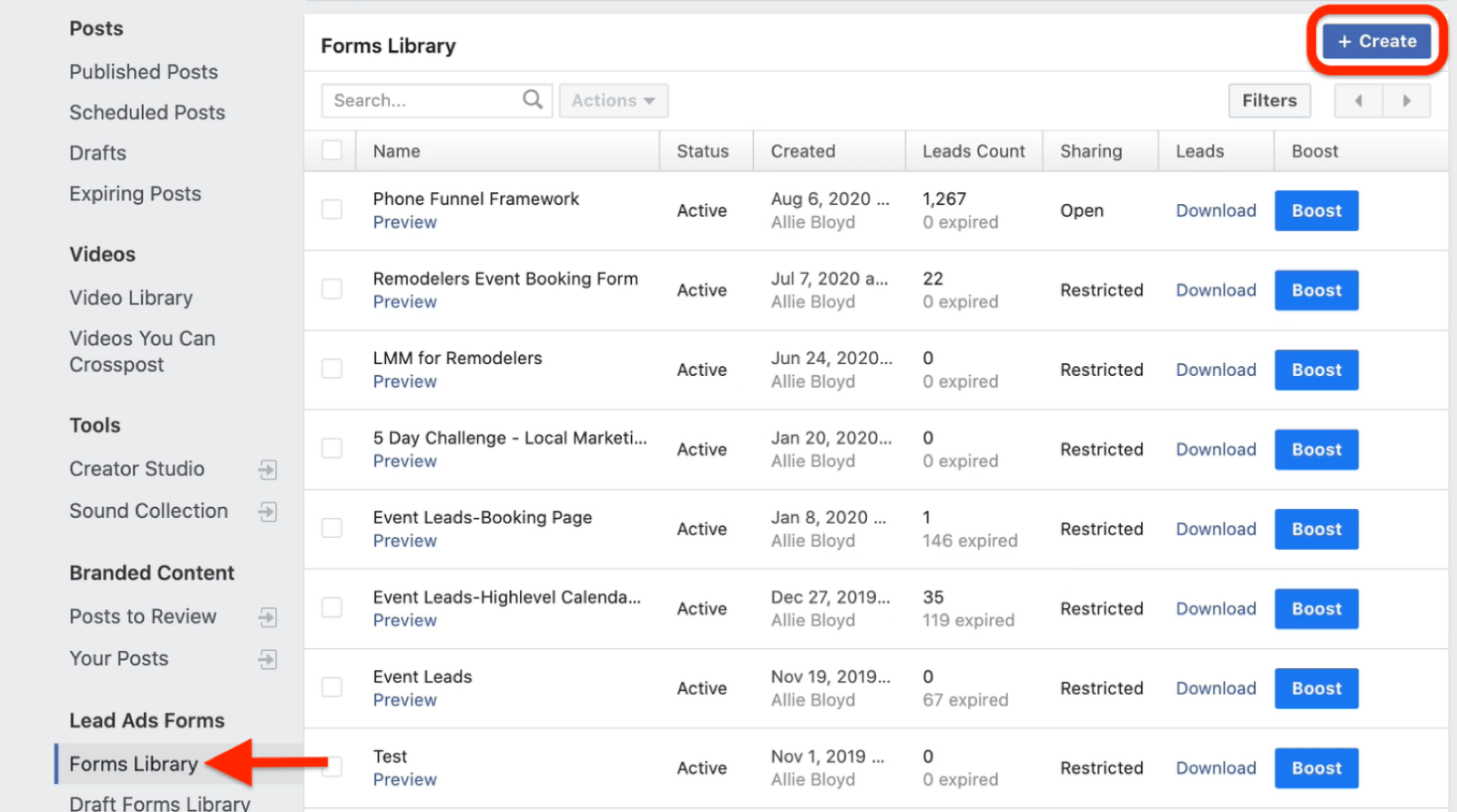Open the Filters menu
This screenshot has width=1457, height=812.
(x=1269, y=101)
